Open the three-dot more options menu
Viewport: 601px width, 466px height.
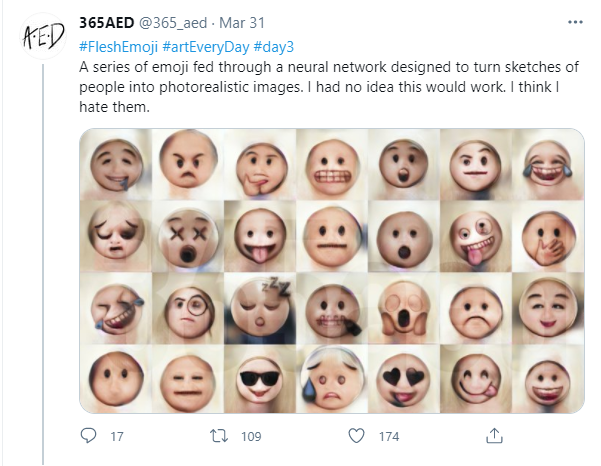tap(574, 21)
